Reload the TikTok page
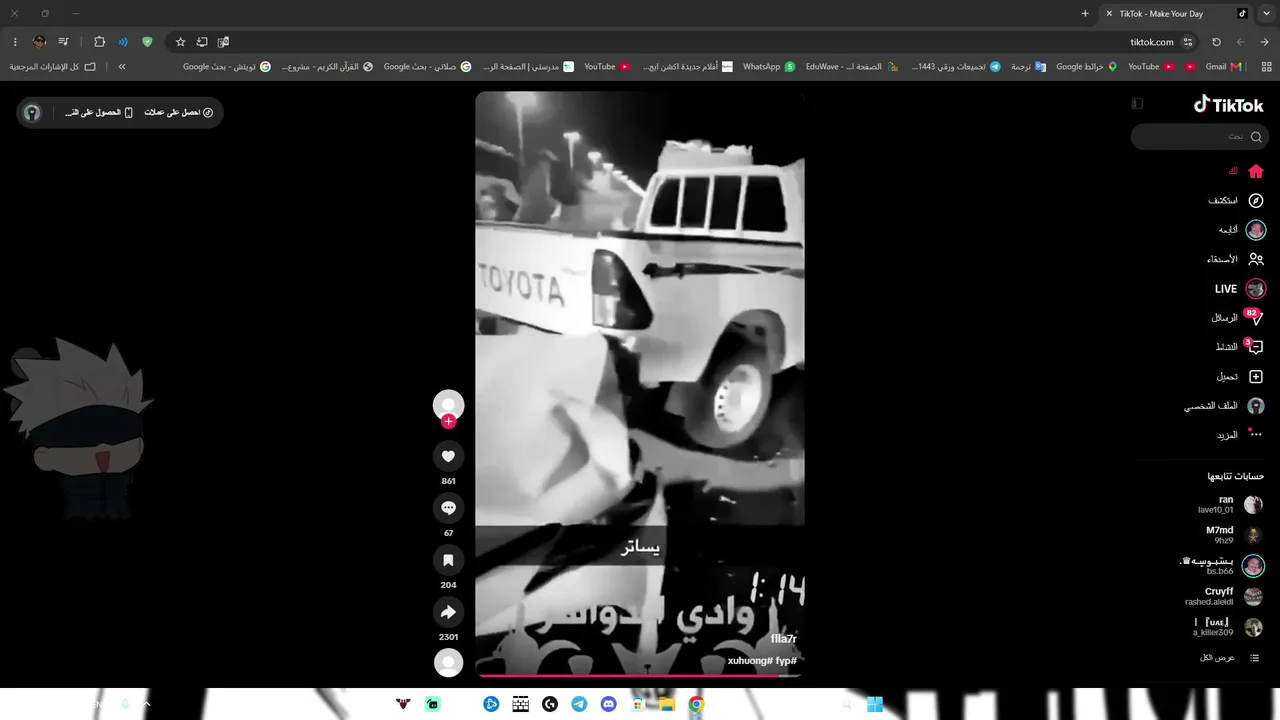 1216,42
